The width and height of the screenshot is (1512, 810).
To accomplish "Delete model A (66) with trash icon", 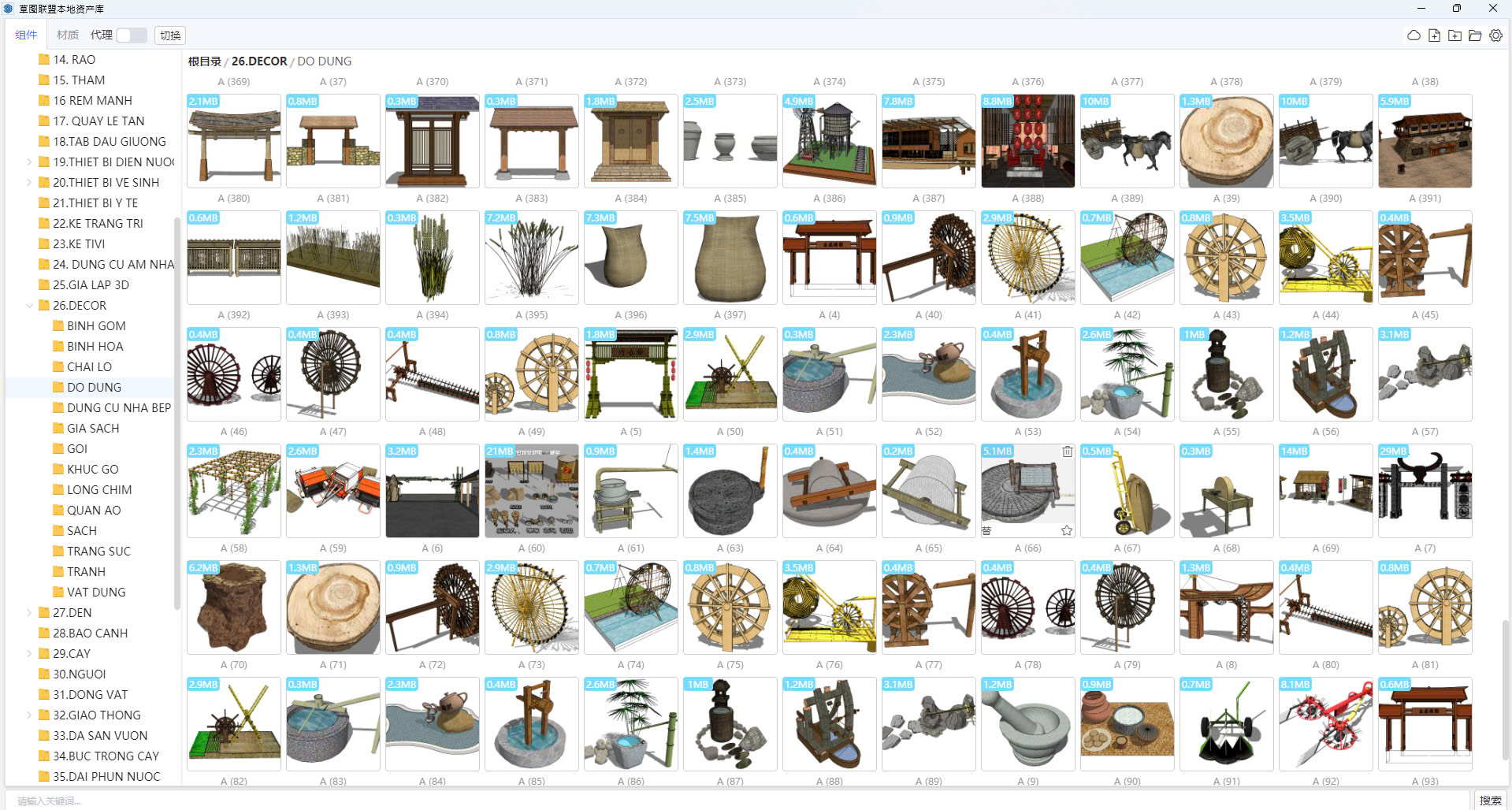I will pos(1067,451).
